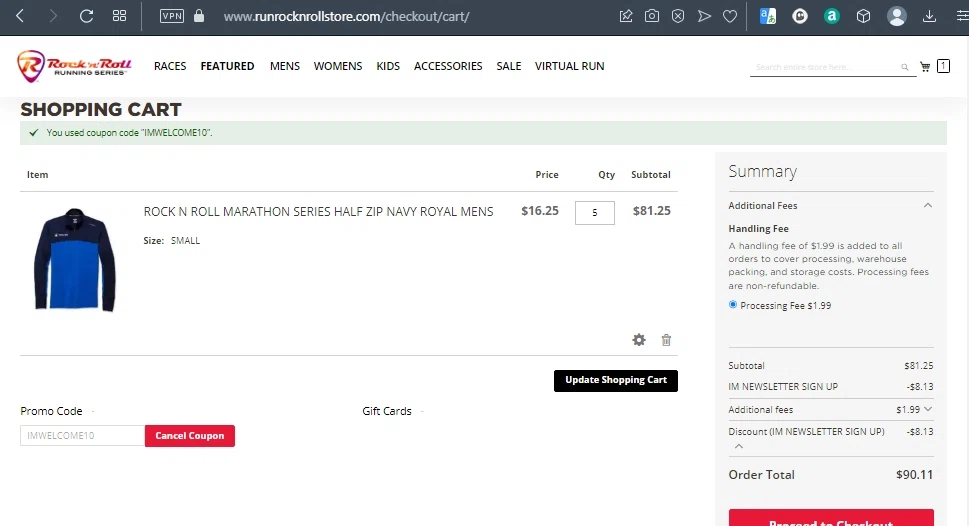The height and width of the screenshot is (526, 969).
Task: Click the Order Total $90.11 amount
Action: [915, 475]
